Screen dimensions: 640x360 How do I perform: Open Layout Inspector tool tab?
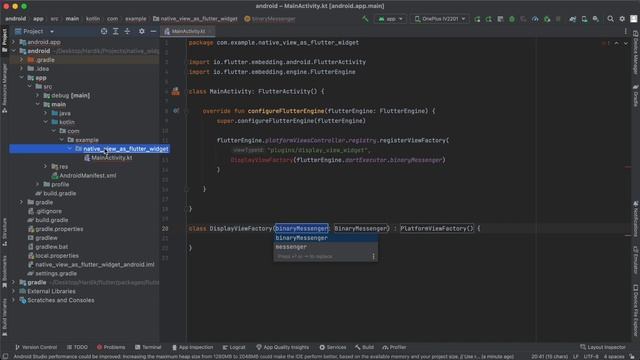coord(603,347)
